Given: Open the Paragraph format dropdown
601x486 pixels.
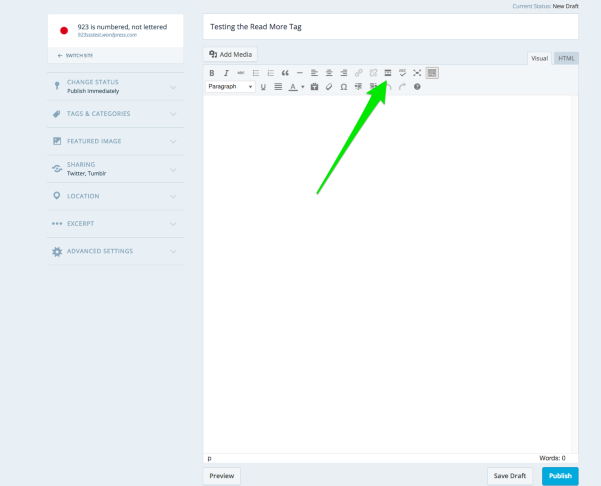Looking at the screenshot, I should click(230, 87).
